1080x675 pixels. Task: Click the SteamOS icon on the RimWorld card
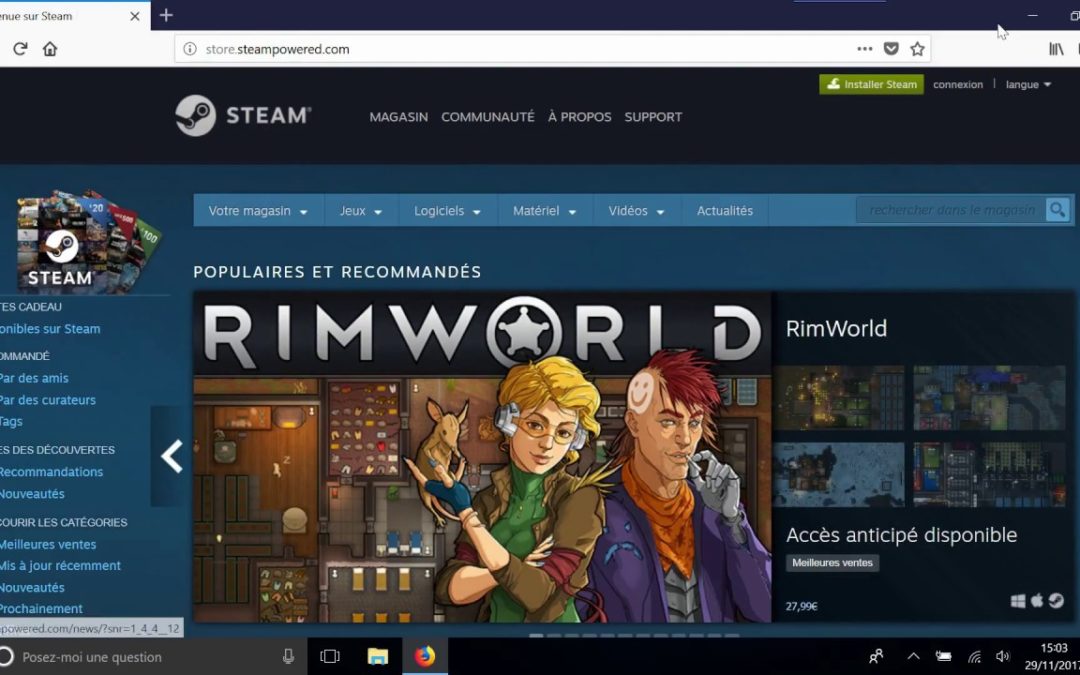(x=1055, y=601)
